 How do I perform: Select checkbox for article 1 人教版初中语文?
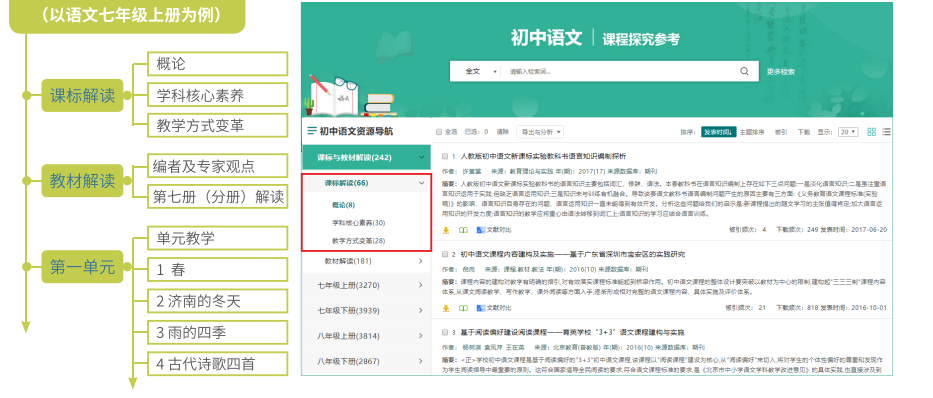[444, 157]
